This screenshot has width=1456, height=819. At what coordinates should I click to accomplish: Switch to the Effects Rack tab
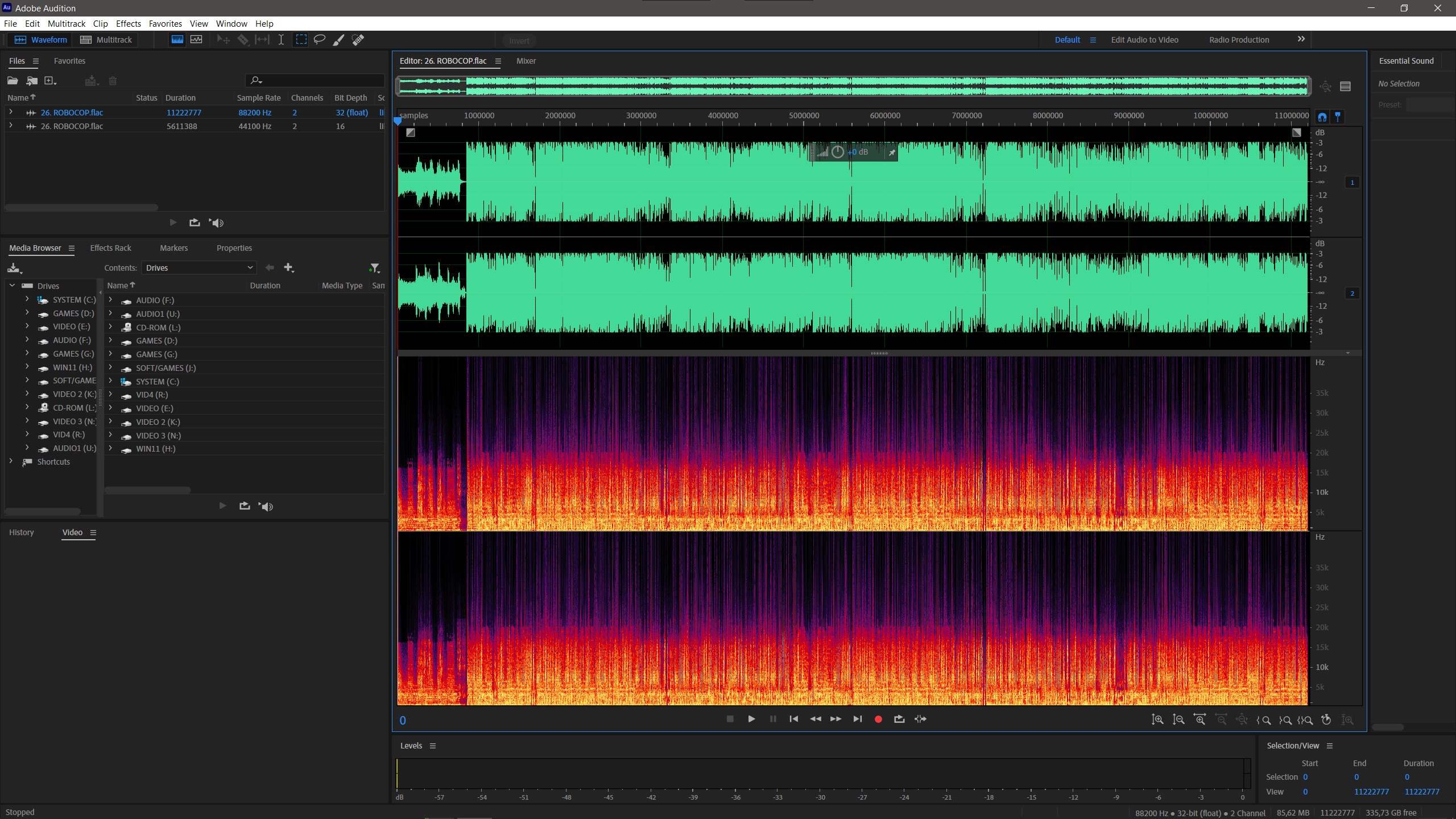[110, 248]
